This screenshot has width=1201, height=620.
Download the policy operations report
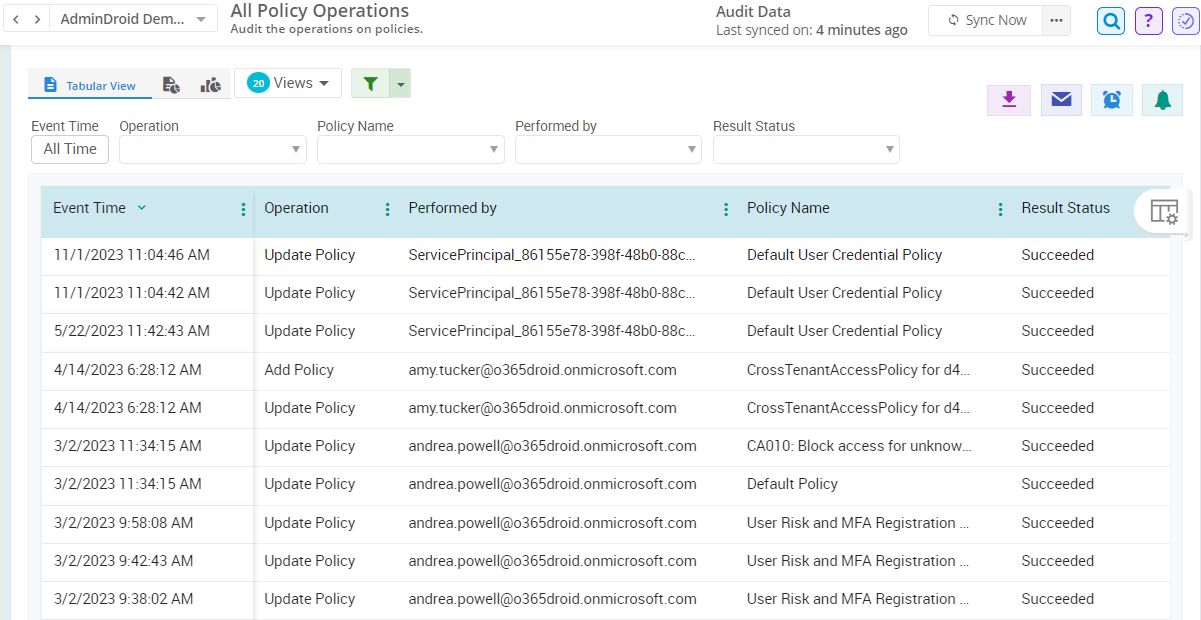(1008, 100)
